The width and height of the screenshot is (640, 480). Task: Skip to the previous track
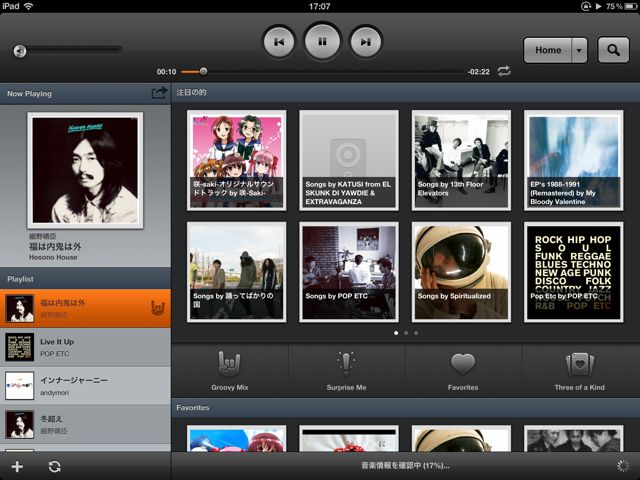(279, 42)
